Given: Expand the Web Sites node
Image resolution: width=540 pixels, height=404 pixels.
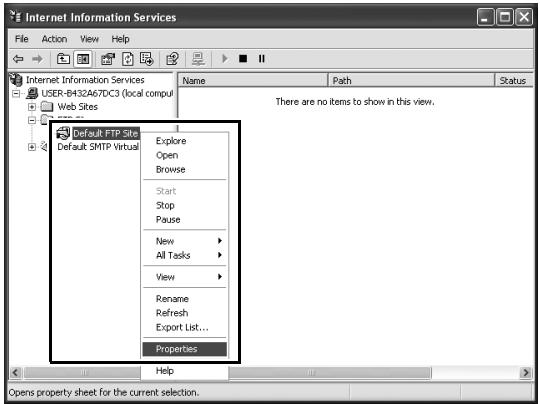Looking at the screenshot, I should point(32,107).
